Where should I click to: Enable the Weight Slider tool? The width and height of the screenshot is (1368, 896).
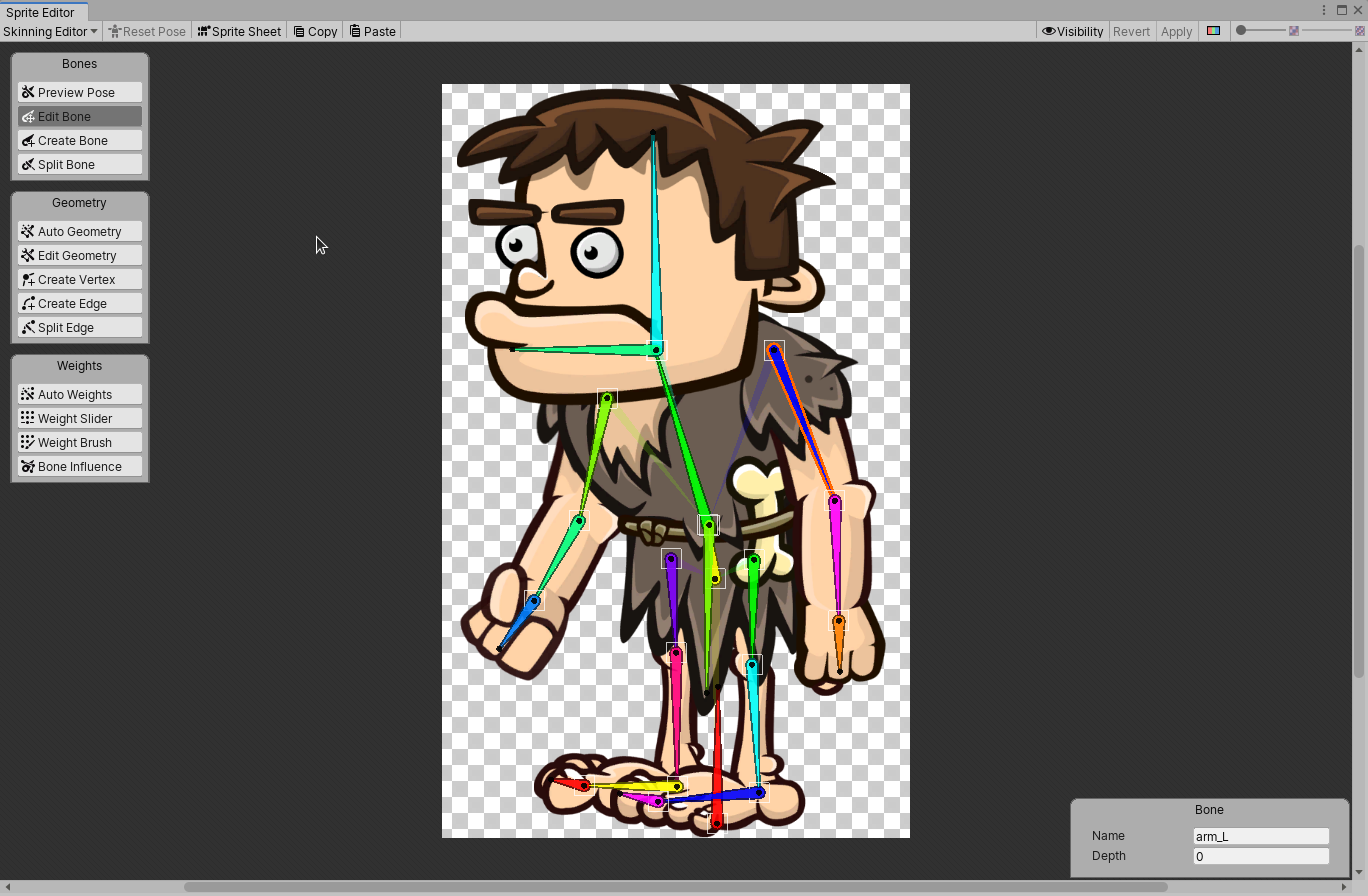pyautogui.click(x=79, y=418)
